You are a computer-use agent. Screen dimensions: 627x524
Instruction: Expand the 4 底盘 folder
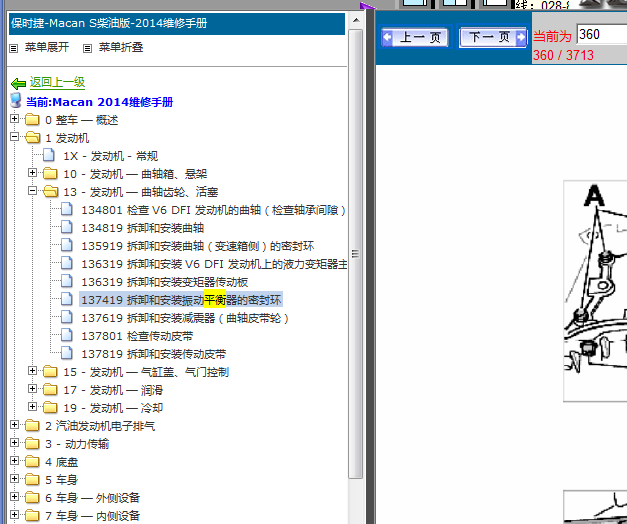(x=14, y=461)
